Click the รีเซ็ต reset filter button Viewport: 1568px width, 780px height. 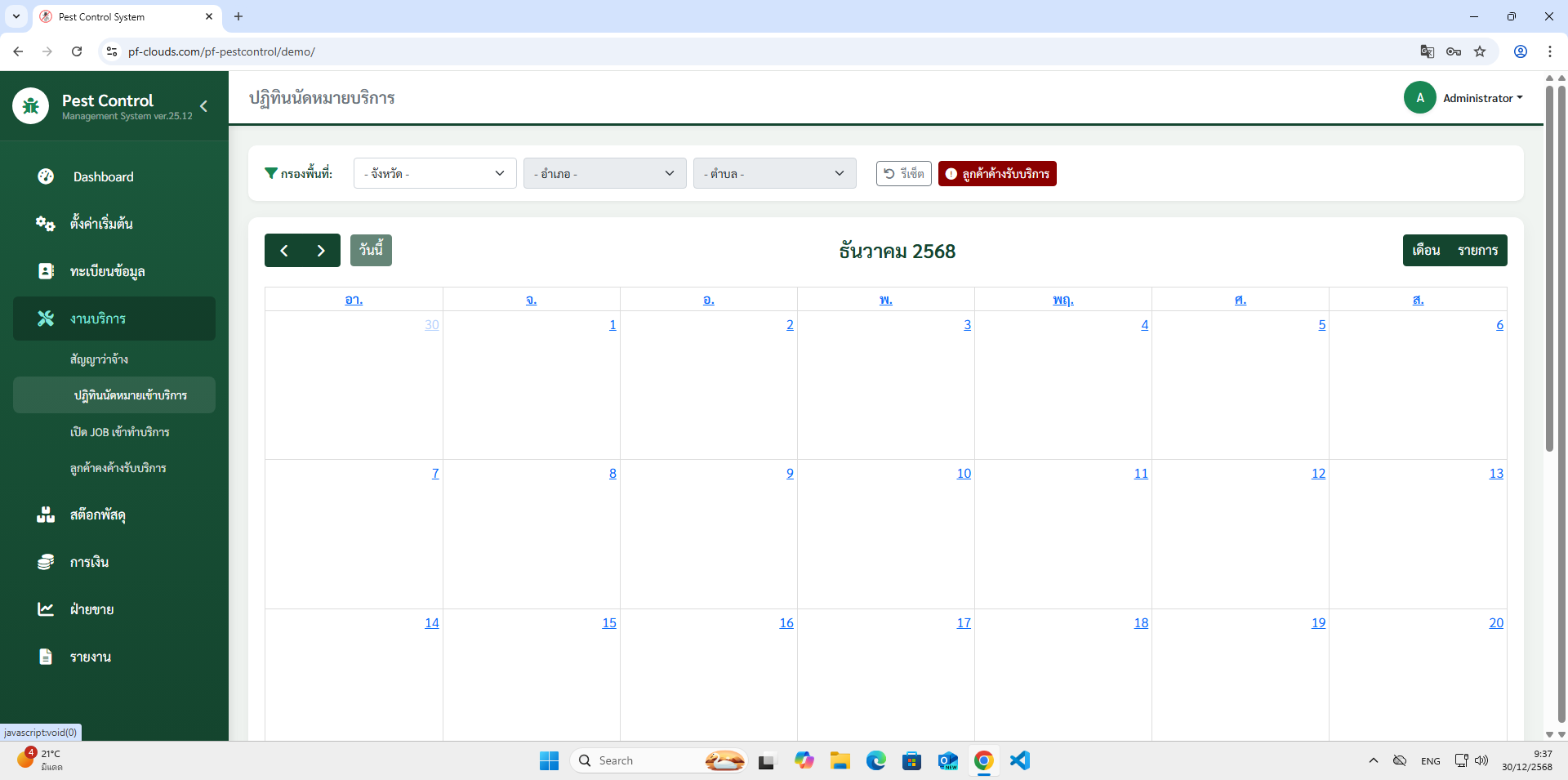(903, 174)
